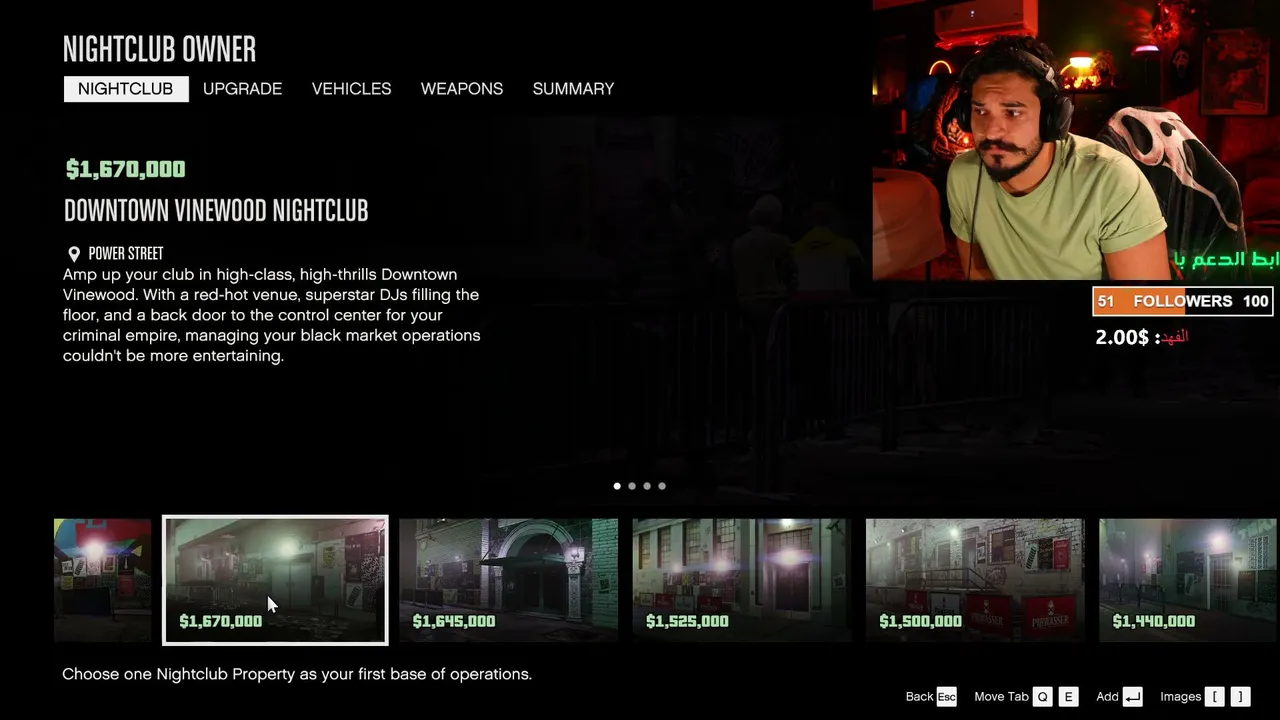Select the $1,670,000 nightclub thumbnail
Viewport: 1280px width, 720px height.
pyautogui.click(x=275, y=580)
